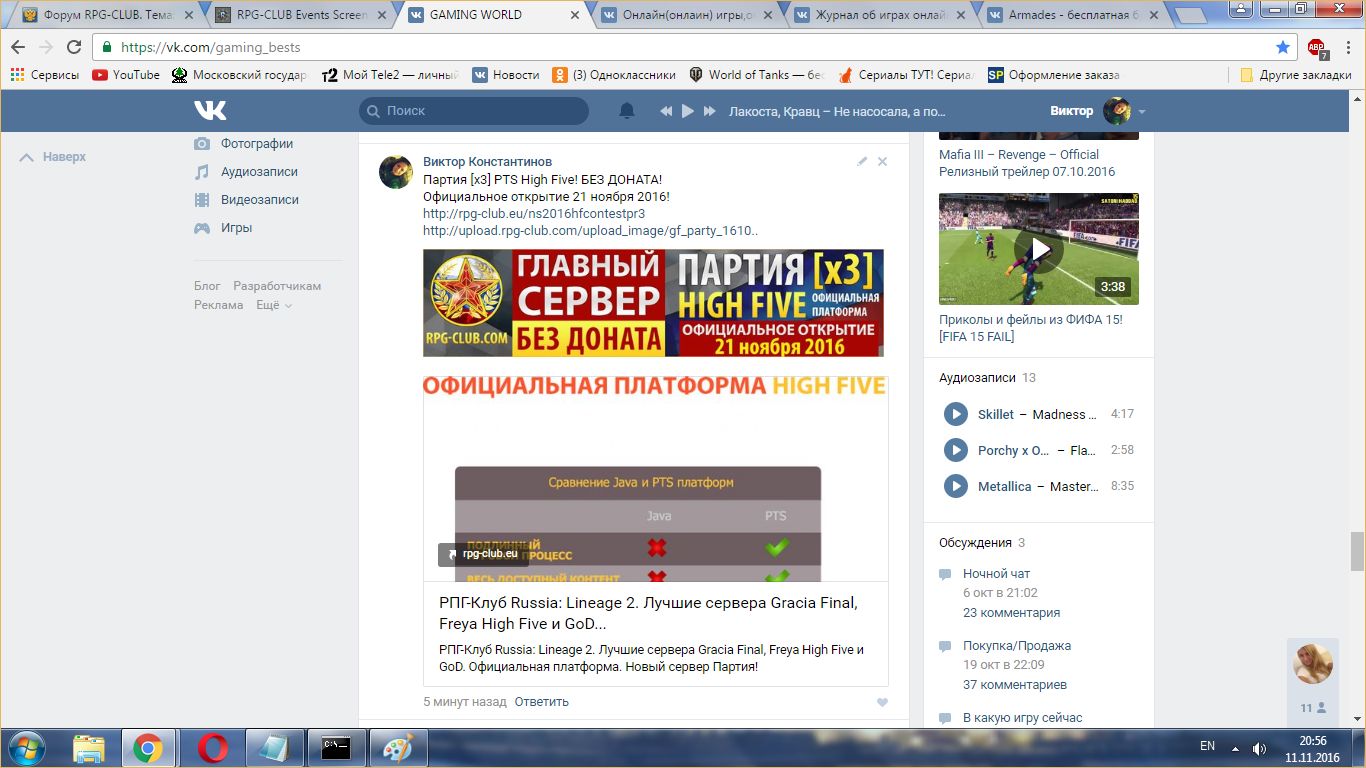Screen dimensions: 1366x768
Task: Click the '5 минут назад' timestamp
Action: [x=465, y=702]
